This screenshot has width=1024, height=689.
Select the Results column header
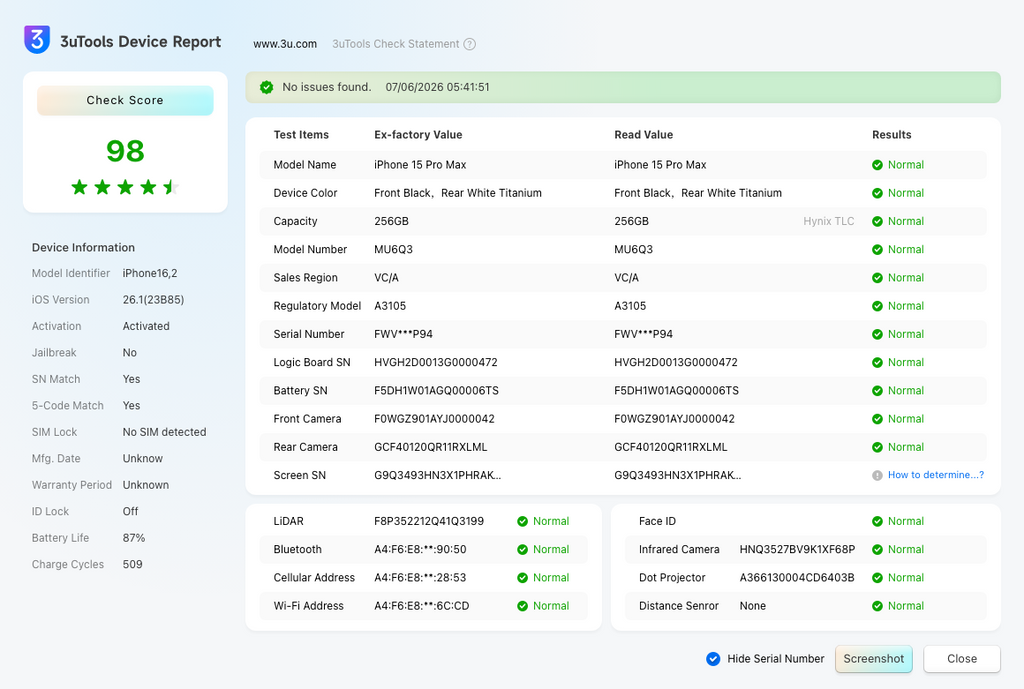tap(891, 135)
